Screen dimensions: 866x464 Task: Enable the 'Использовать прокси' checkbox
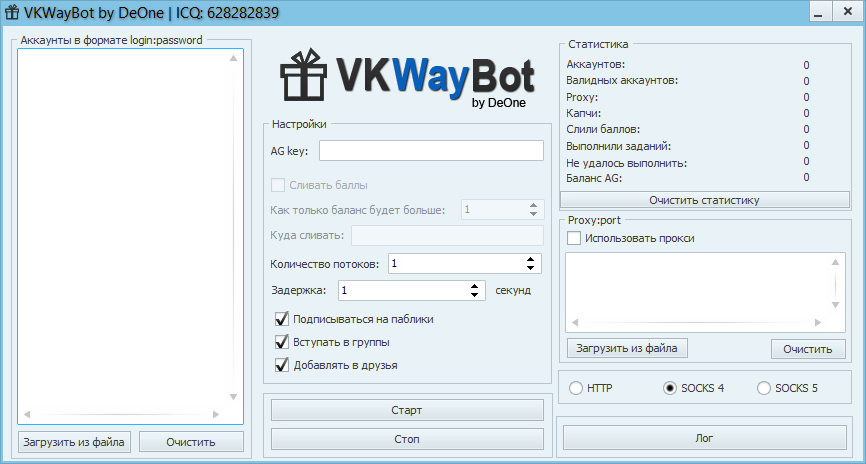(574, 239)
